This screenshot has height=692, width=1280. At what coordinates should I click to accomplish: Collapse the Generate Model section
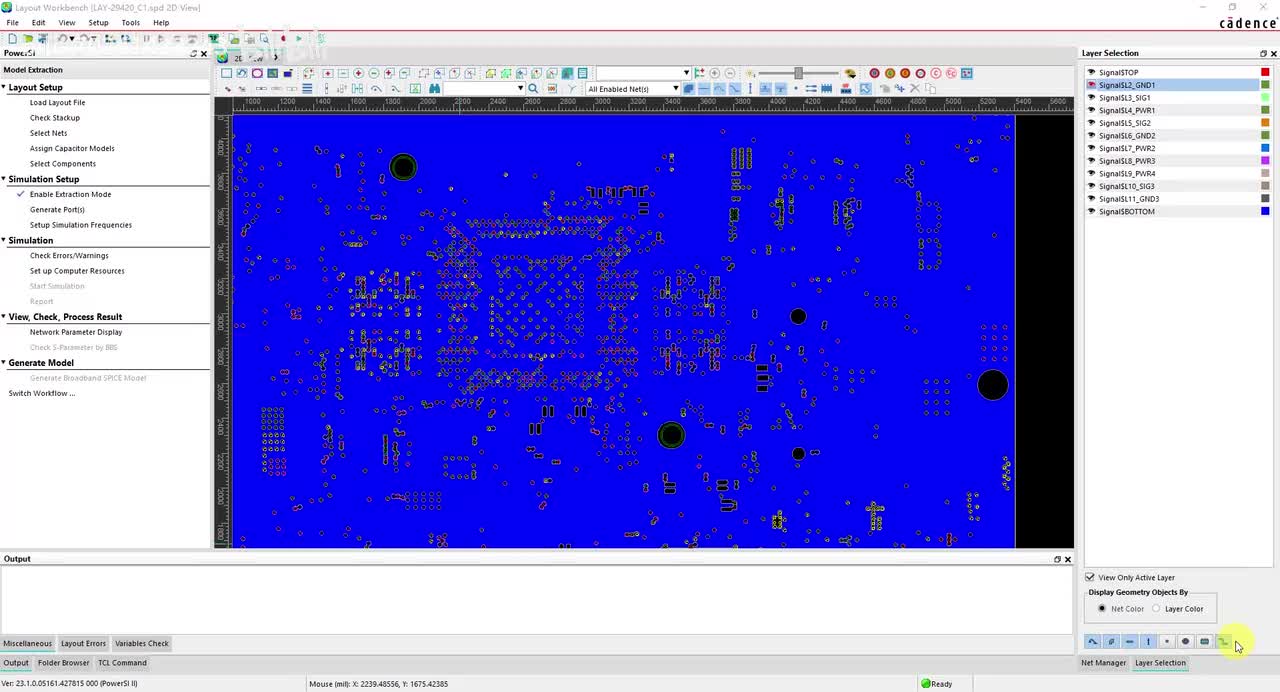[x=4, y=363]
